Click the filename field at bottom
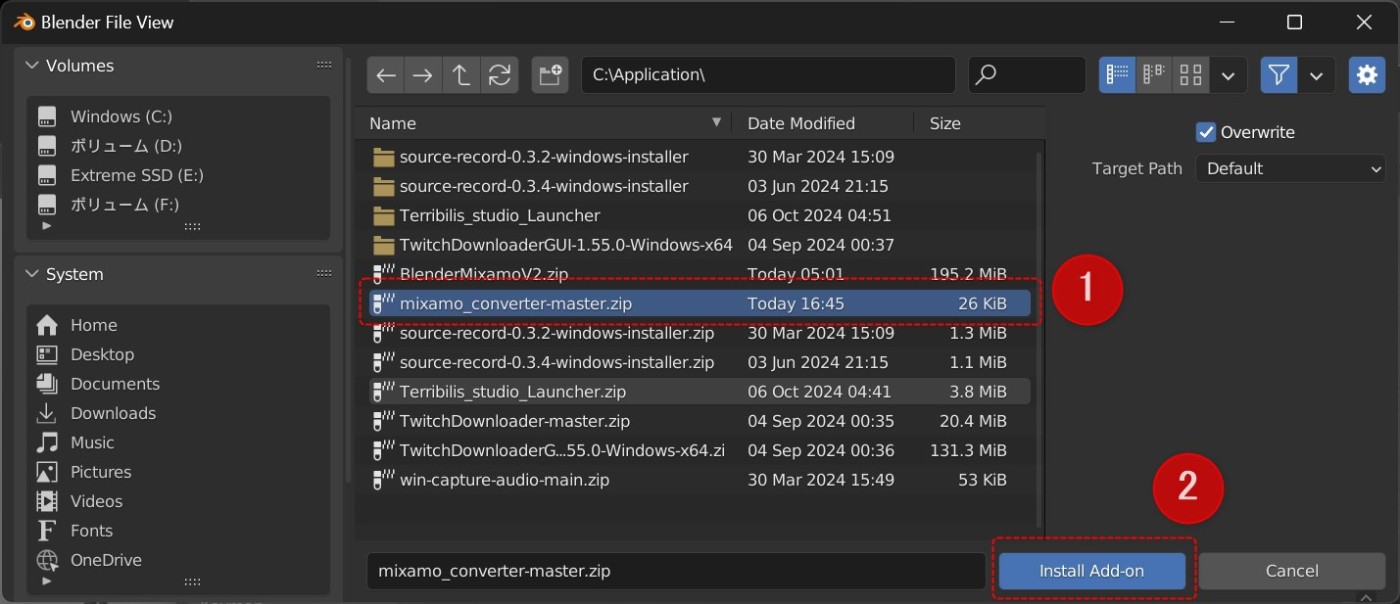The height and width of the screenshot is (604, 1400). 676,571
